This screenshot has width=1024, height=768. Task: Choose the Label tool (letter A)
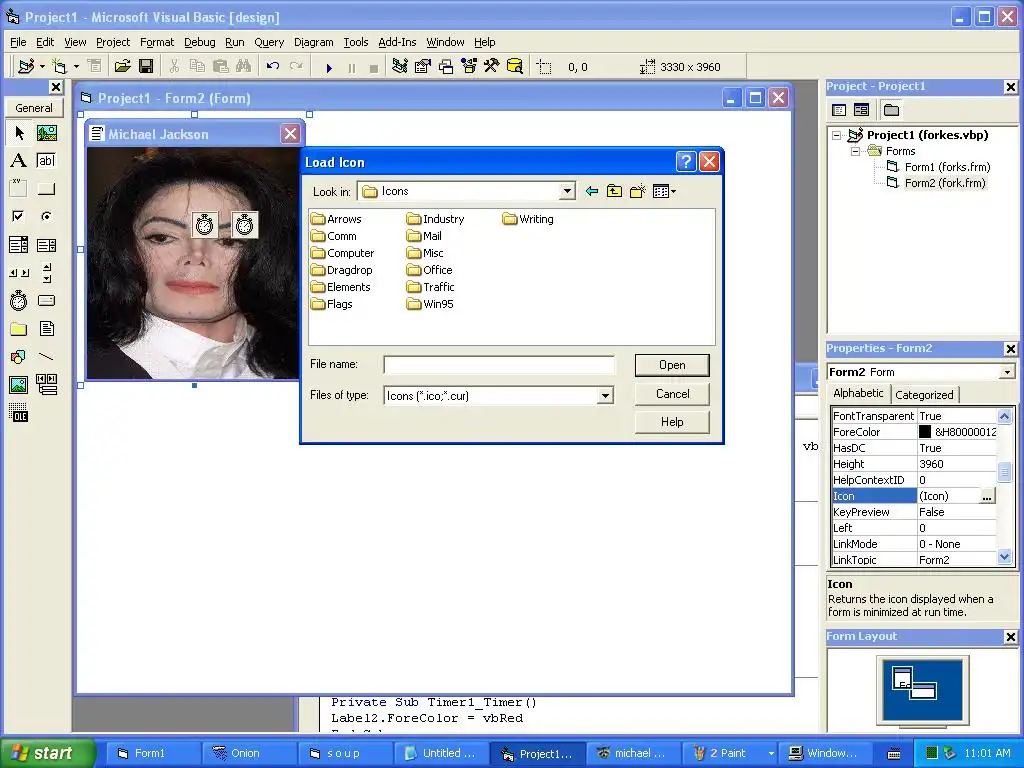click(19, 161)
